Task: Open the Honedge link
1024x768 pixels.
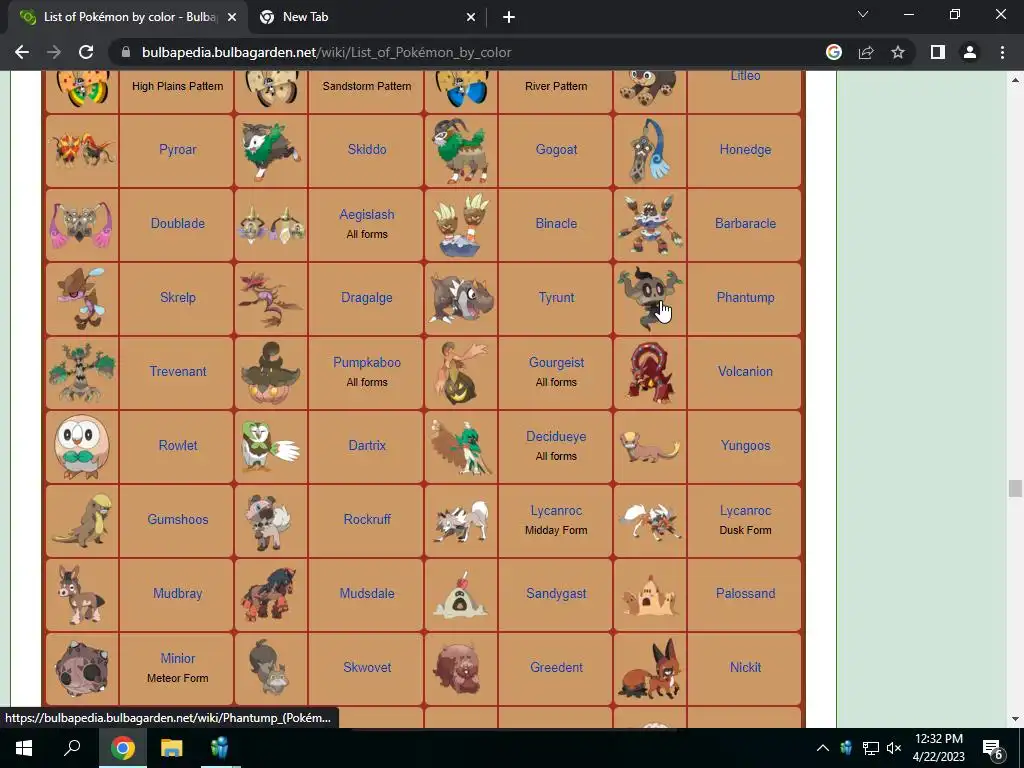Action: [x=745, y=150]
